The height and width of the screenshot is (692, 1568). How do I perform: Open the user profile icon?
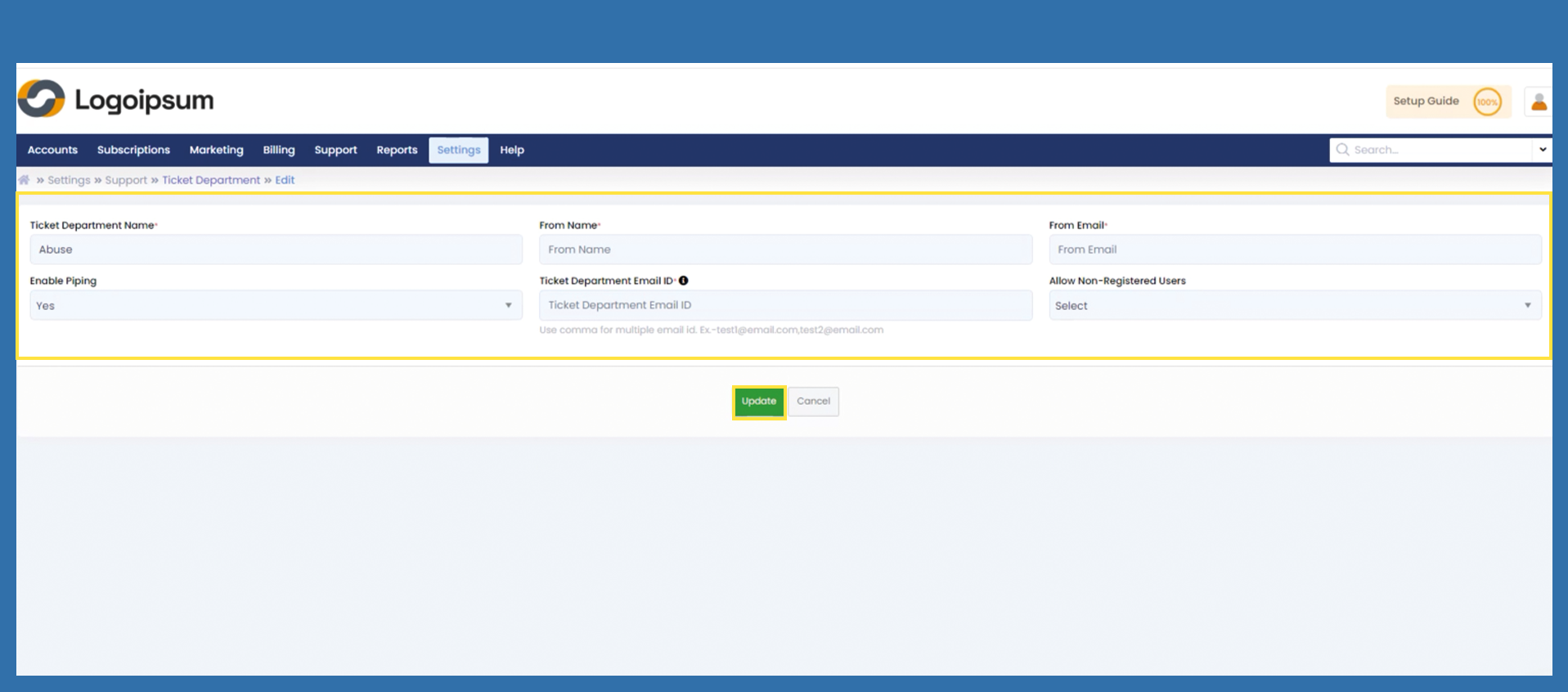point(1539,101)
